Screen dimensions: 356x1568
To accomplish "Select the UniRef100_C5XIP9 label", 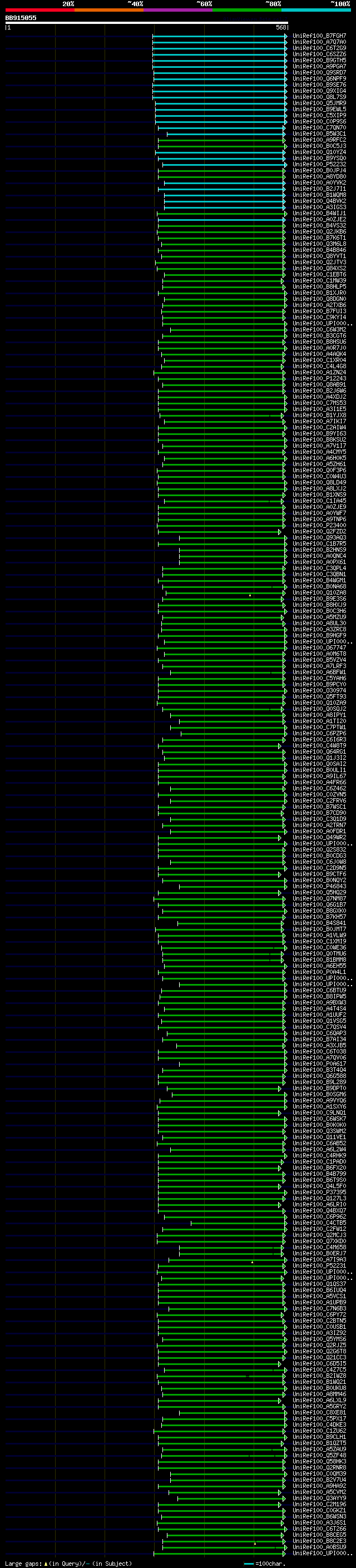I will [x=319, y=115].
